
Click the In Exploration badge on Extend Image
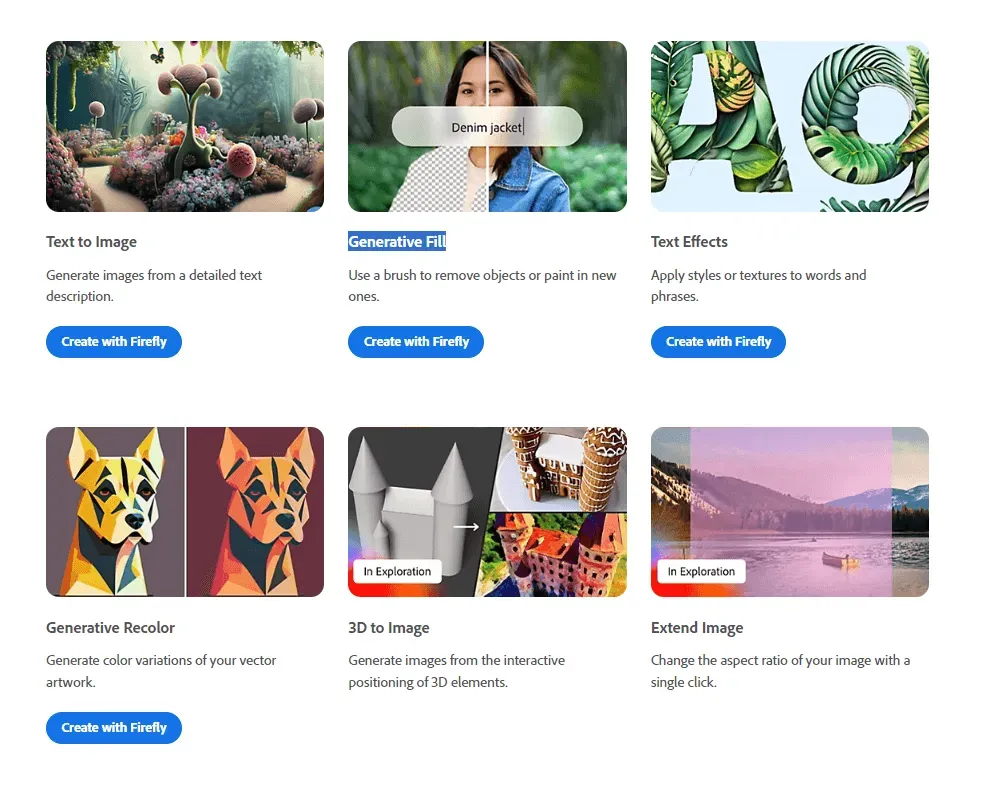tap(700, 571)
